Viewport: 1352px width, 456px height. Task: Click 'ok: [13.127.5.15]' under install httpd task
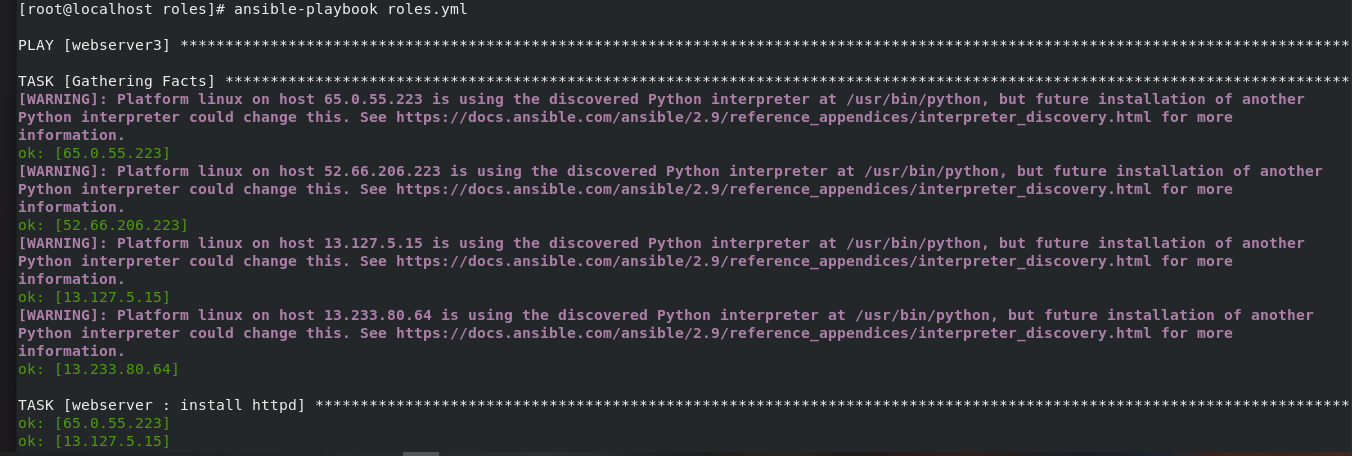(94, 441)
